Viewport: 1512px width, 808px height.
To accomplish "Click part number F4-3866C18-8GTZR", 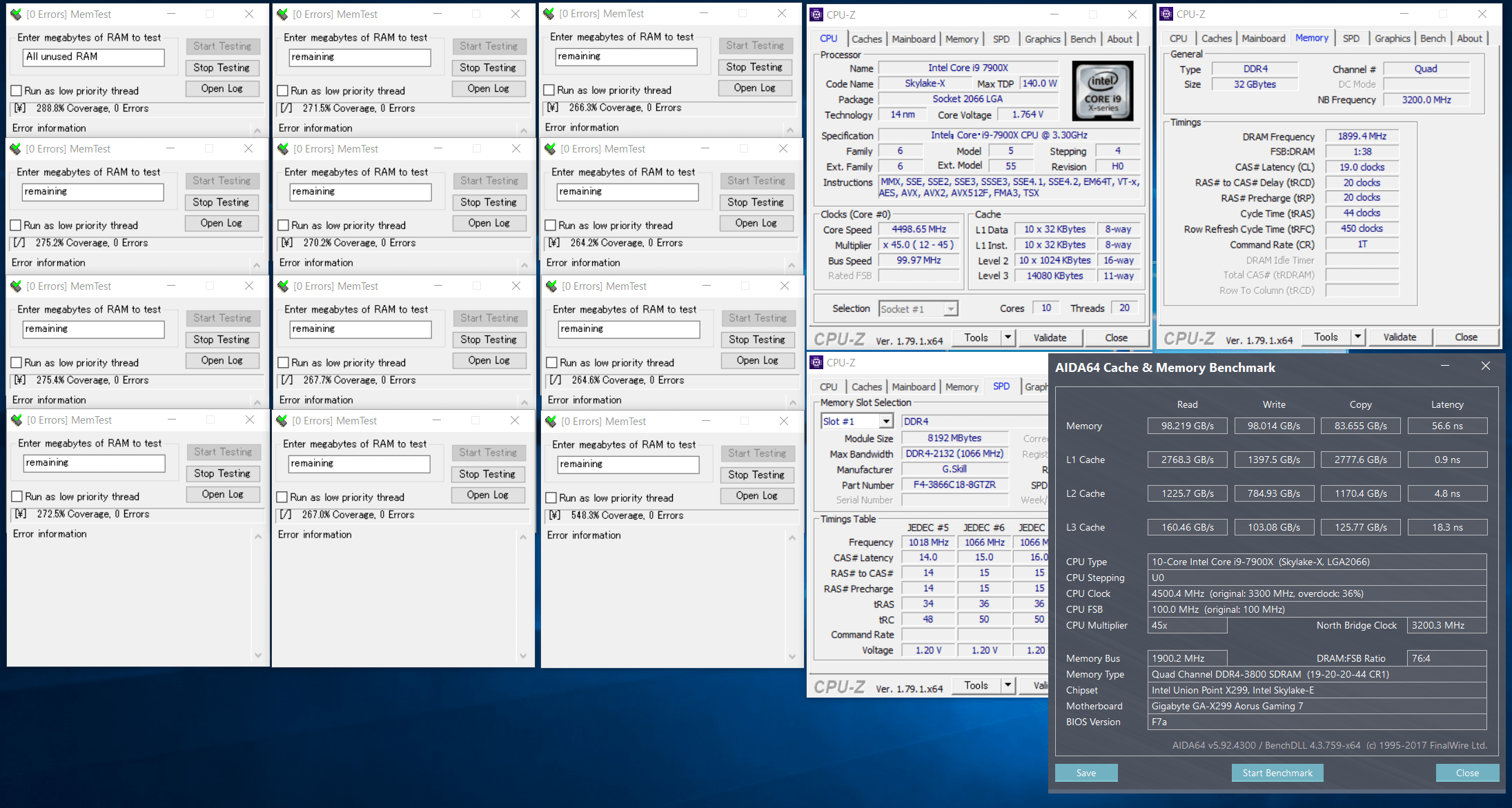I will tap(954, 485).
